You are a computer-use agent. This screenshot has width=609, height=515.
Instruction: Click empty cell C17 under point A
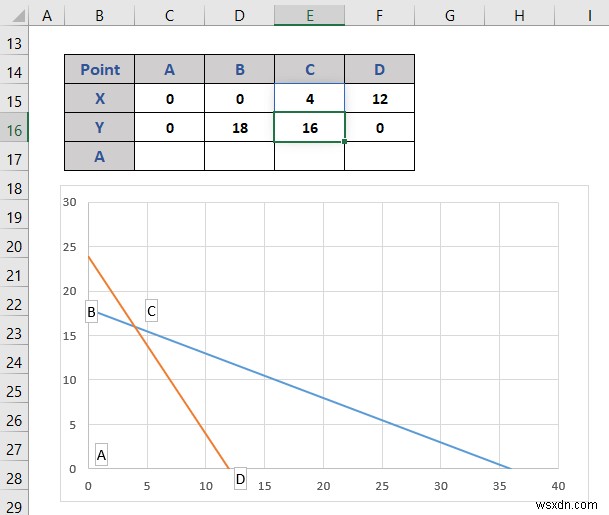[x=169, y=156]
